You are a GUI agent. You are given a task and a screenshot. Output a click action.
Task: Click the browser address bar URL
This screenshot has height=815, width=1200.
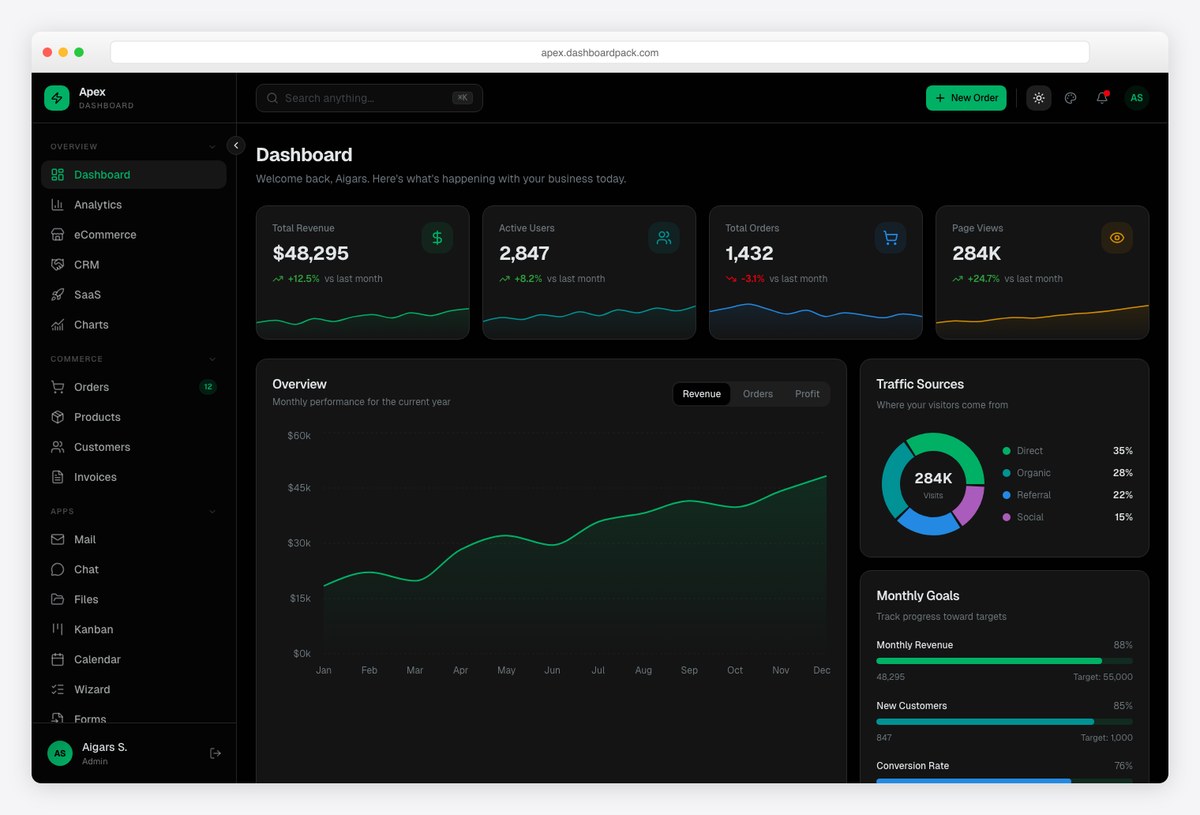coord(600,53)
